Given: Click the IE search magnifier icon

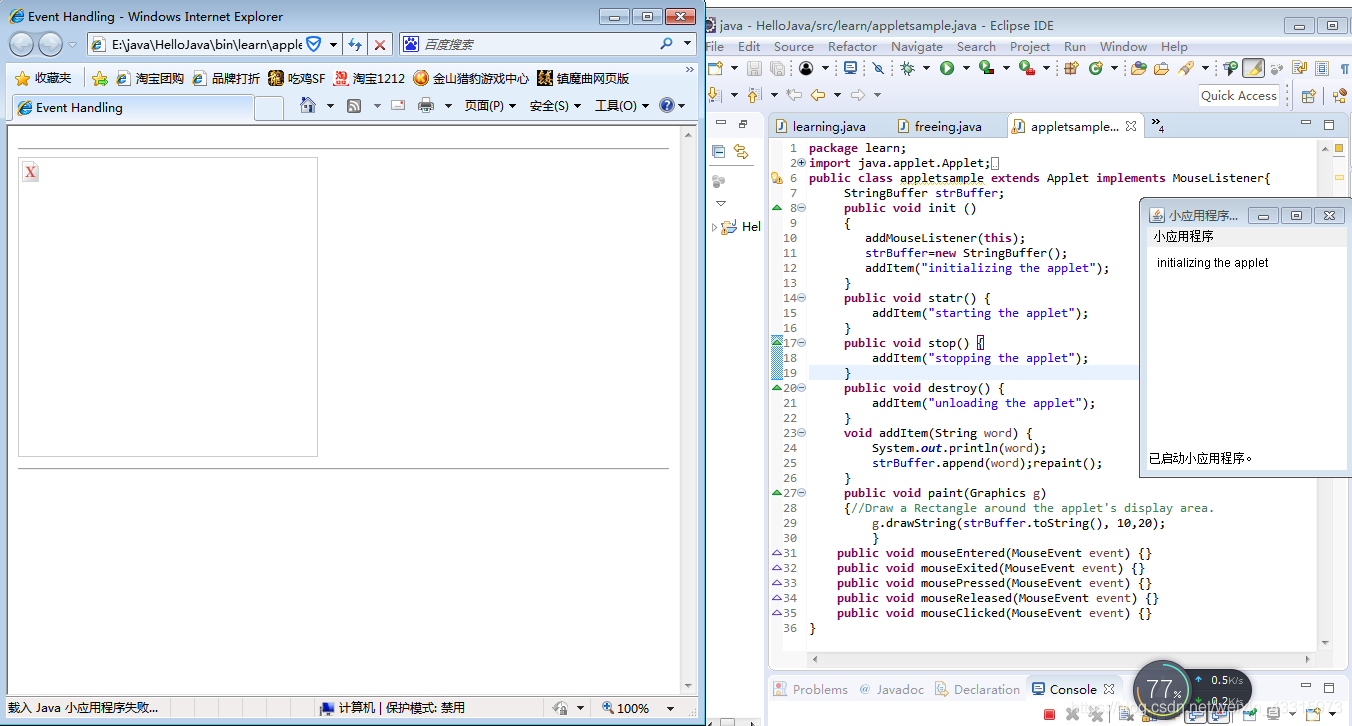Looking at the screenshot, I should pyautogui.click(x=667, y=44).
